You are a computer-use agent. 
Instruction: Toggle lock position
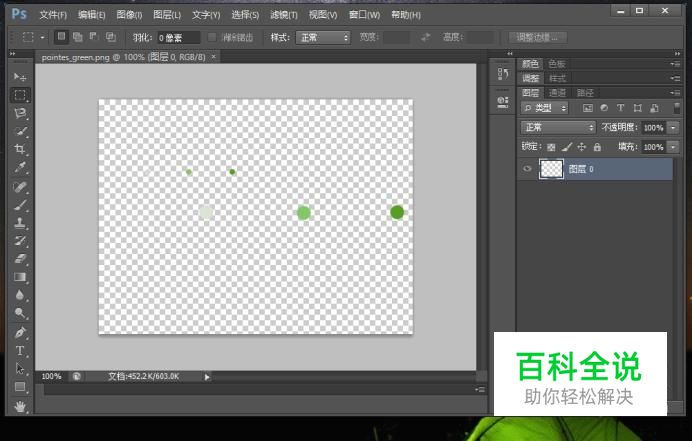pyautogui.click(x=582, y=147)
